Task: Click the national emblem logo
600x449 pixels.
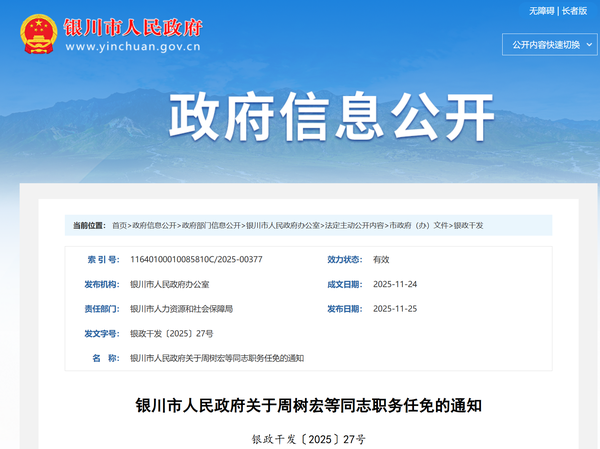Action: tap(36, 32)
